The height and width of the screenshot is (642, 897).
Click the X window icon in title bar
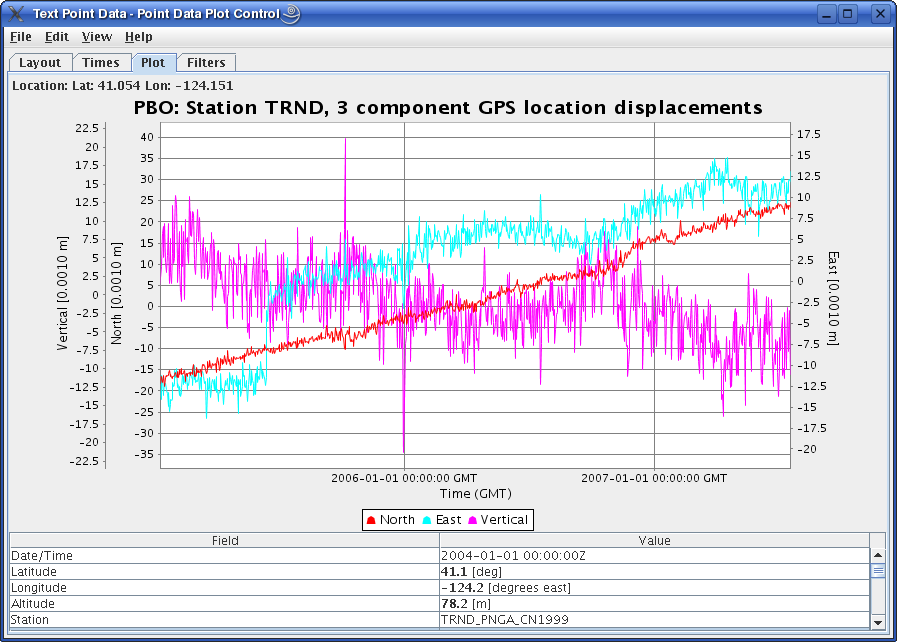pyautogui.click(x=16, y=14)
